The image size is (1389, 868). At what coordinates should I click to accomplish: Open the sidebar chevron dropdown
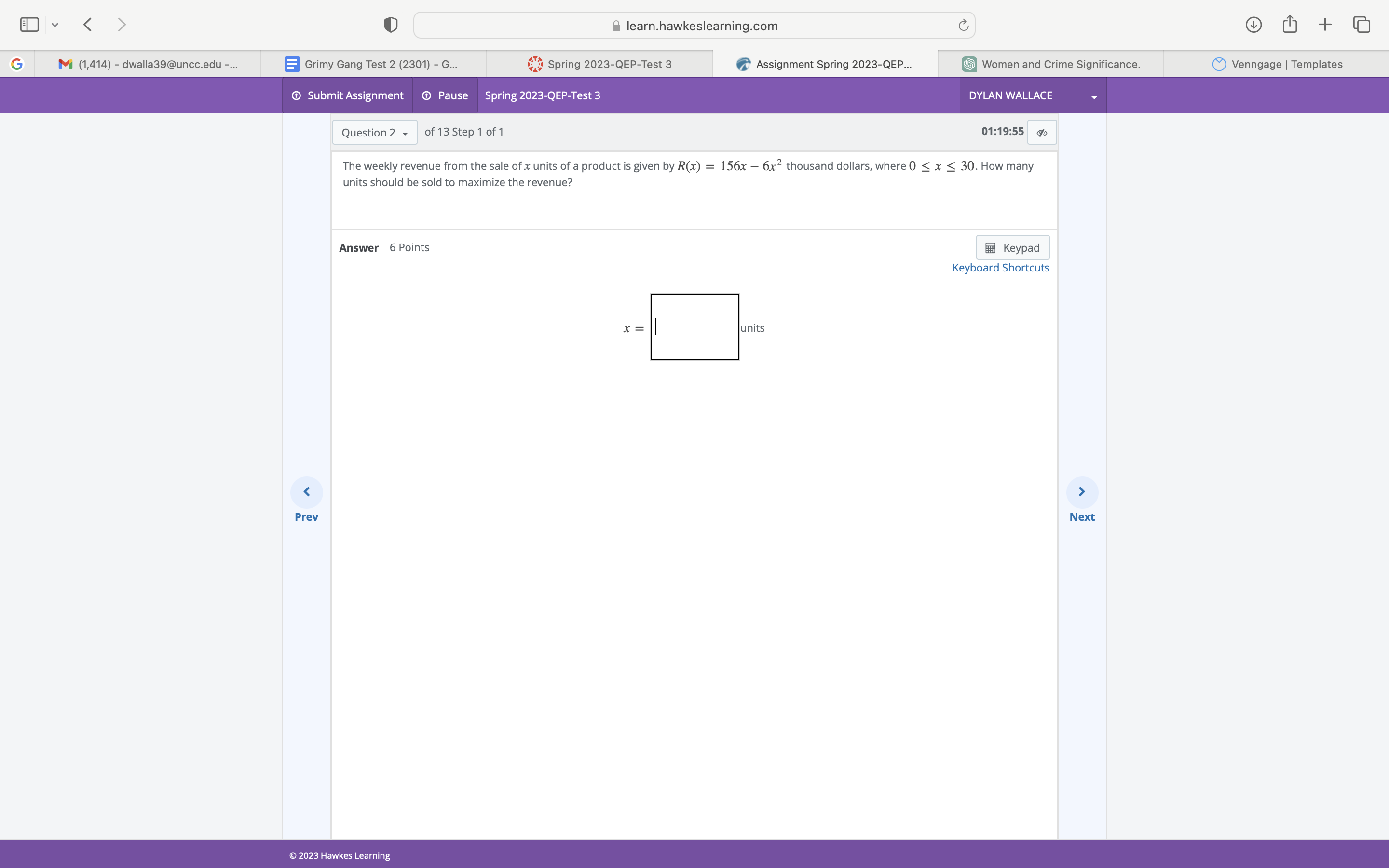coord(55,24)
